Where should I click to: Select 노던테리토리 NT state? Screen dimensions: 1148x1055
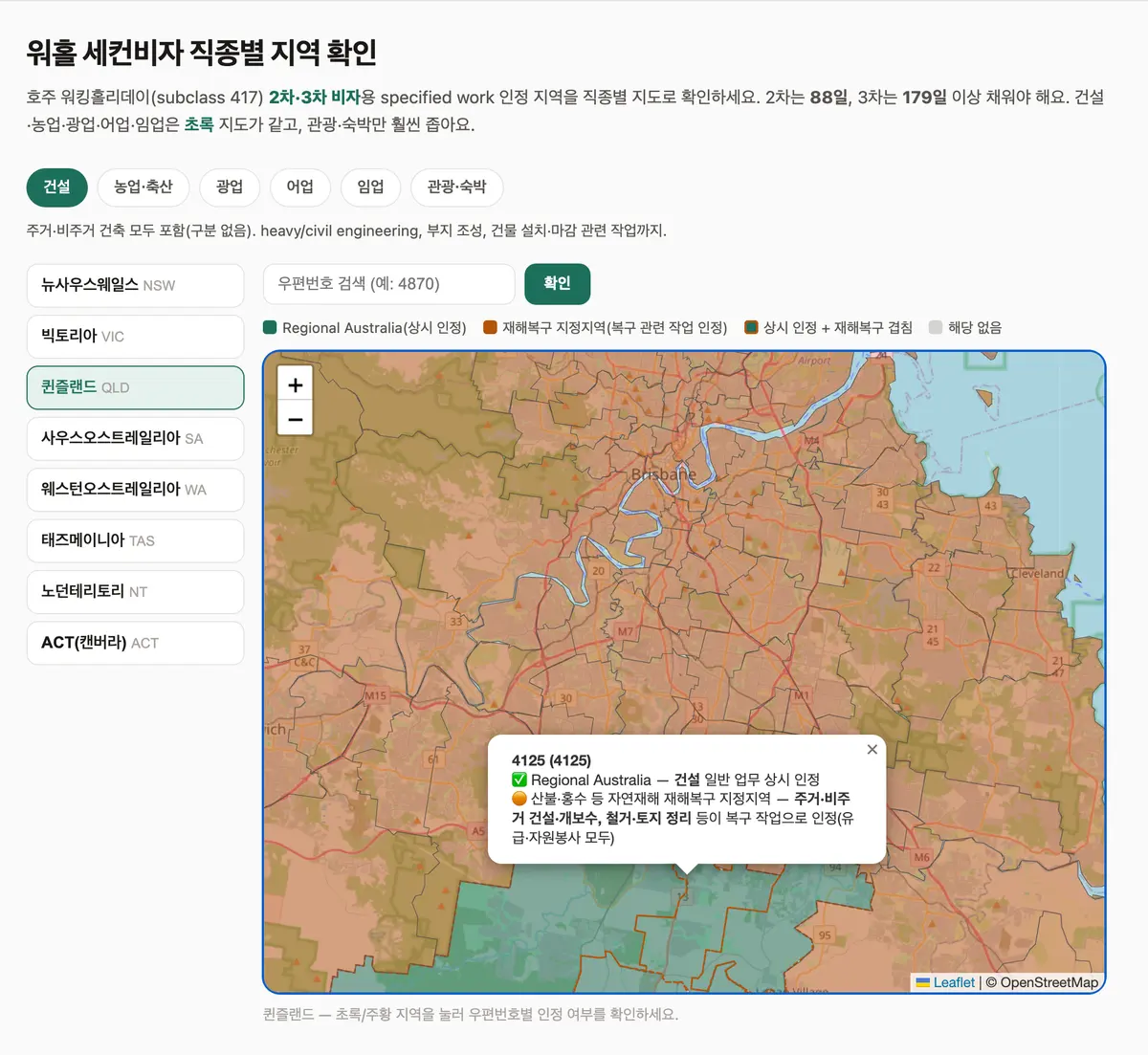click(135, 591)
